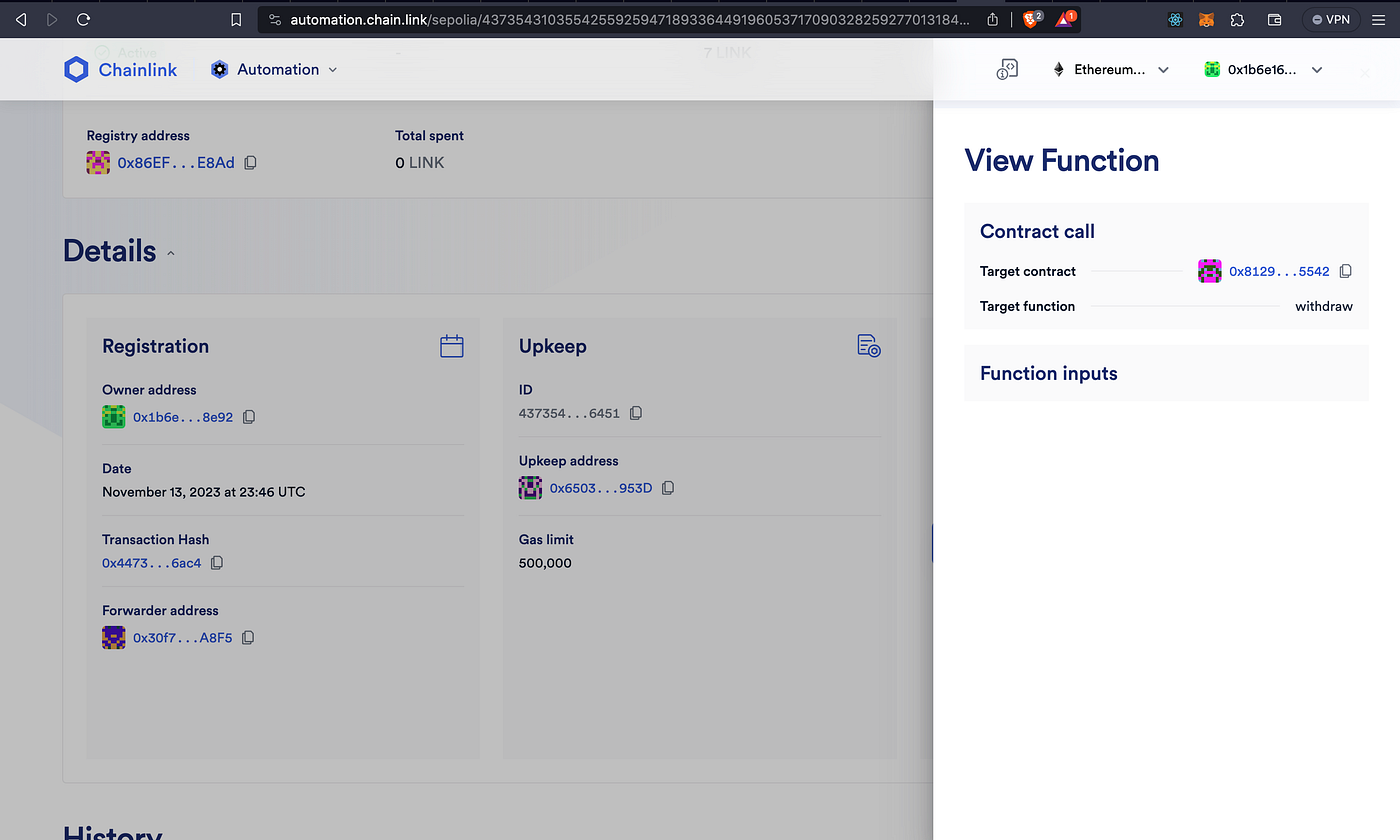Collapse the Details section chevron
The height and width of the screenshot is (840, 1400).
click(171, 253)
